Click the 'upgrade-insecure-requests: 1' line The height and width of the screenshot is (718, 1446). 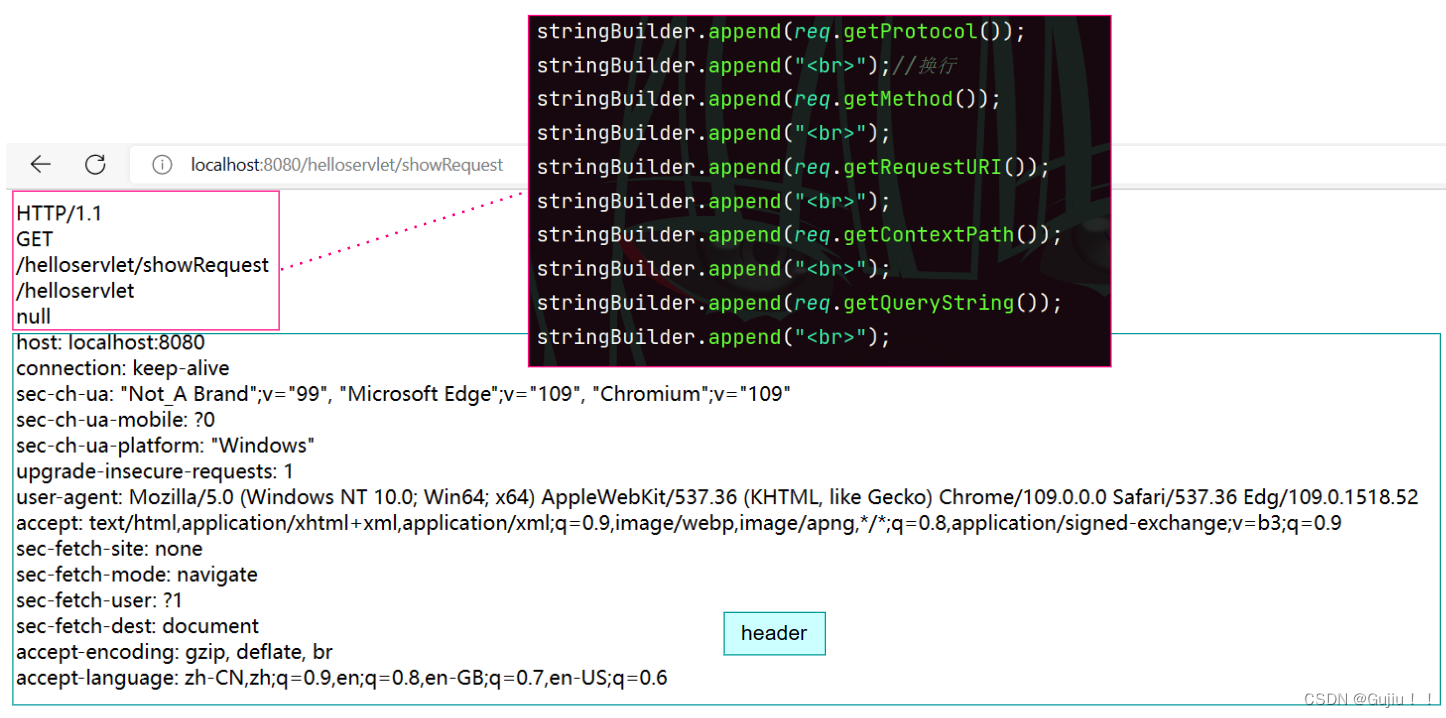tap(155, 471)
